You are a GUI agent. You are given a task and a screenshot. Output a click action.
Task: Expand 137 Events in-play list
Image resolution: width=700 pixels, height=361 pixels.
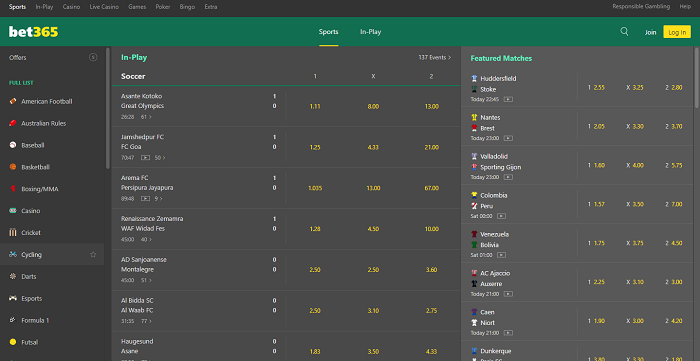[434, 58]
